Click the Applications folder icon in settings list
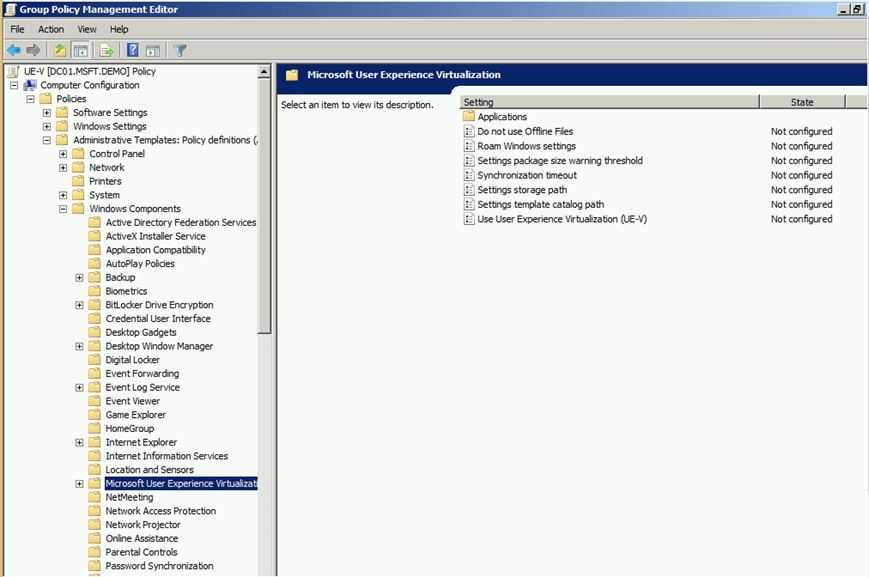This screenshot has height=577, width=869. point(469,116)
